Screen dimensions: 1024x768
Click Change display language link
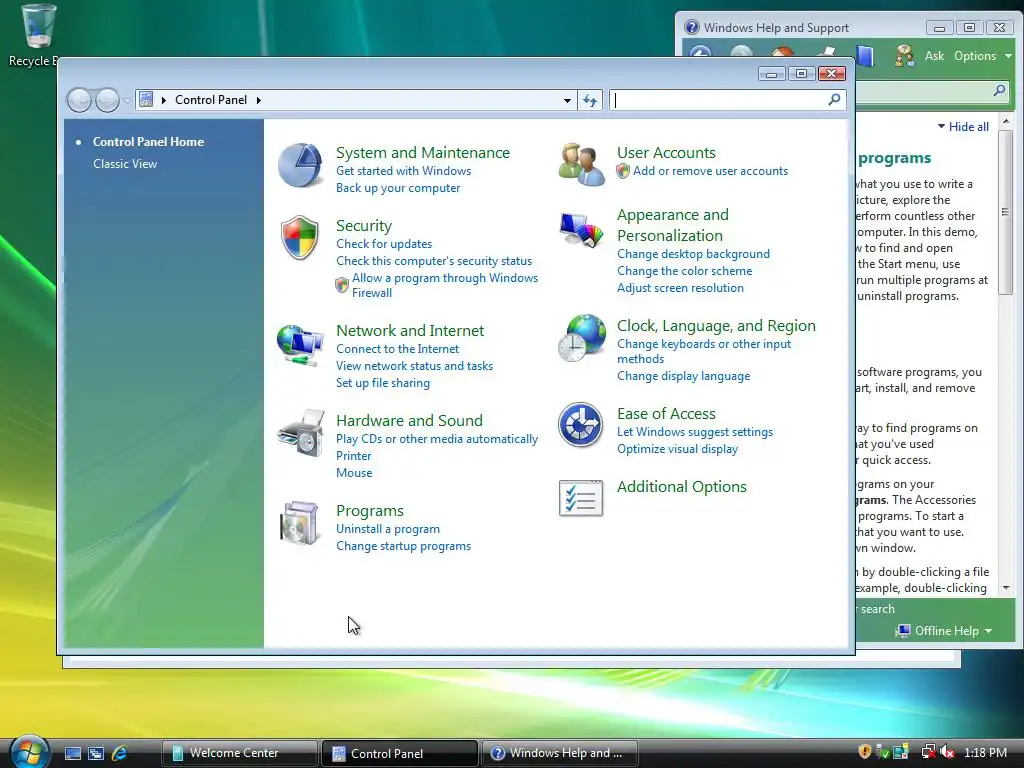pyautogui.click(x=684, y=376)
